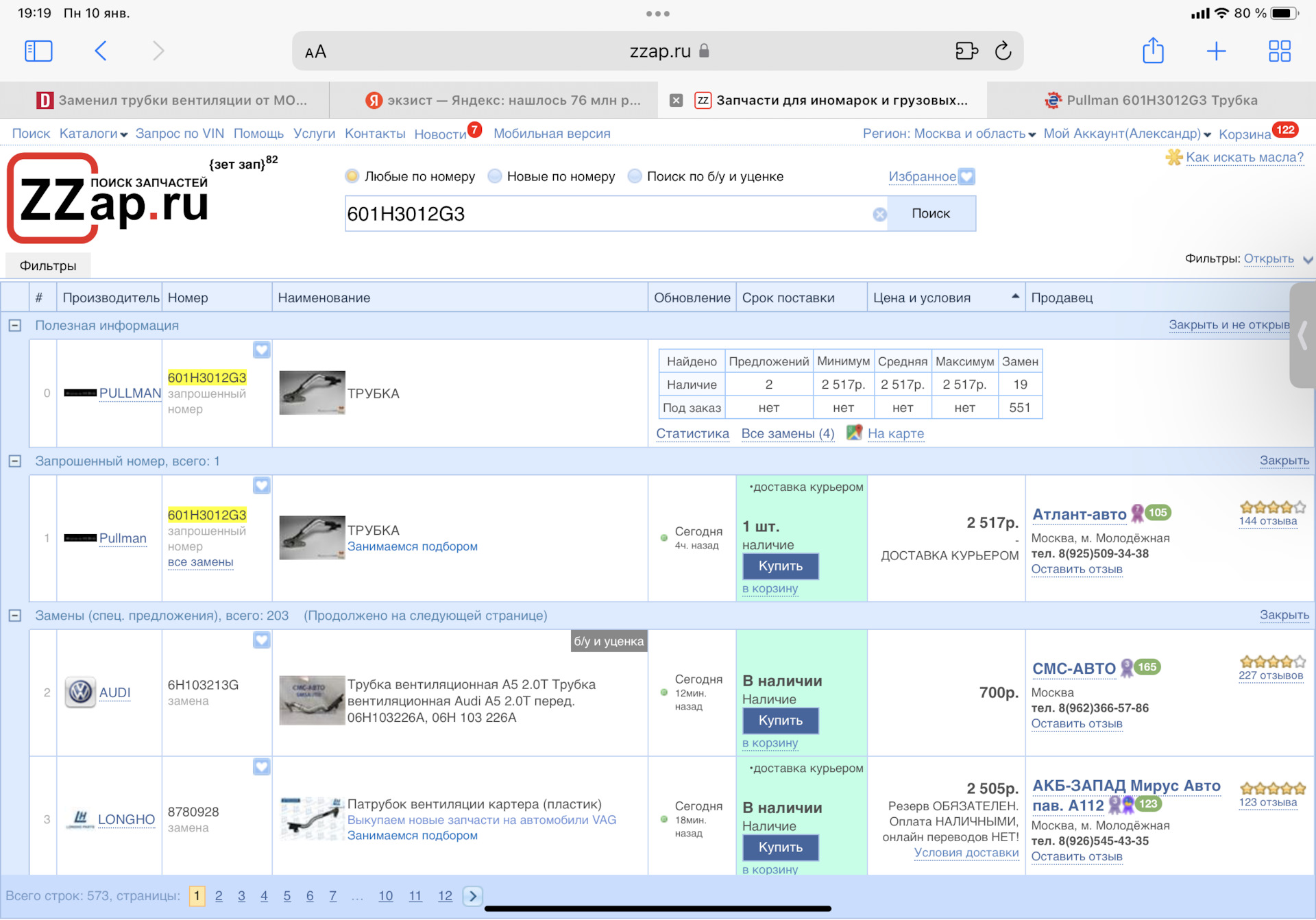Add LONGHO 8780928 to favorites heart

coord(262,767)
